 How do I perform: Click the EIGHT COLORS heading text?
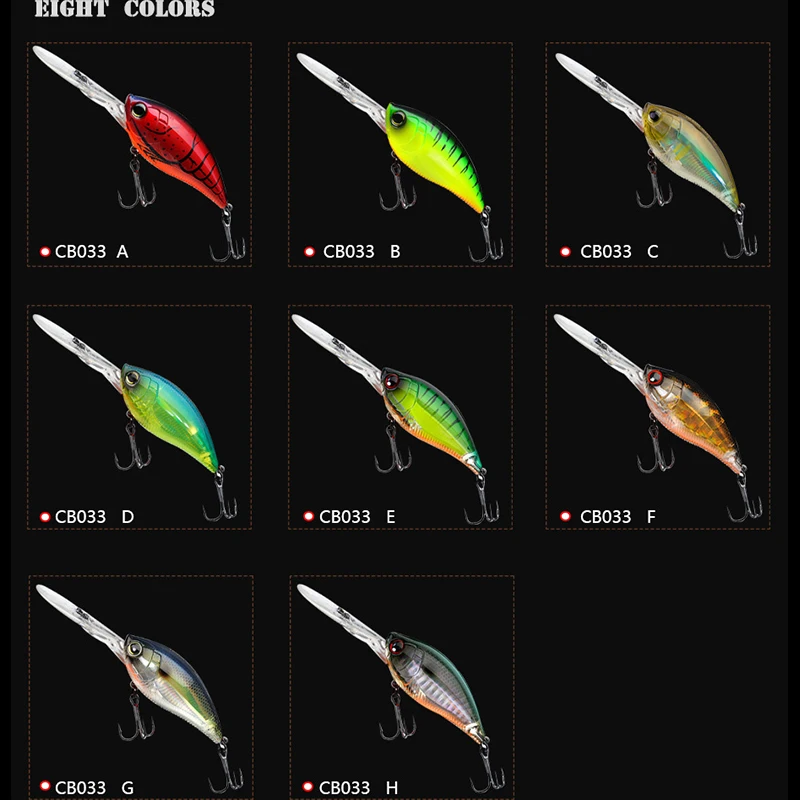coord(125,9)
